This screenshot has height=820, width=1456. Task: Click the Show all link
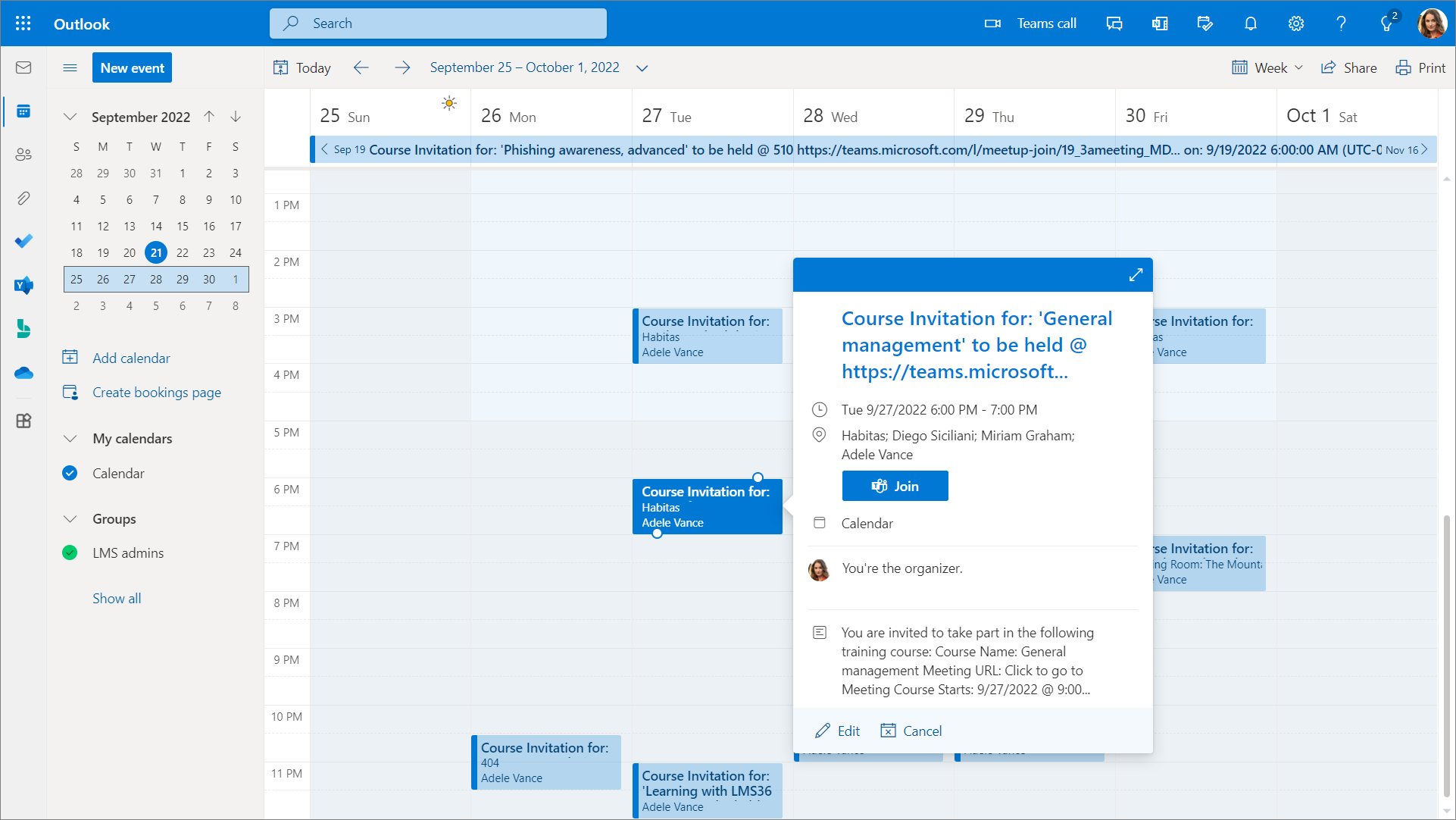pyautogui.click(x=117, y=599)
